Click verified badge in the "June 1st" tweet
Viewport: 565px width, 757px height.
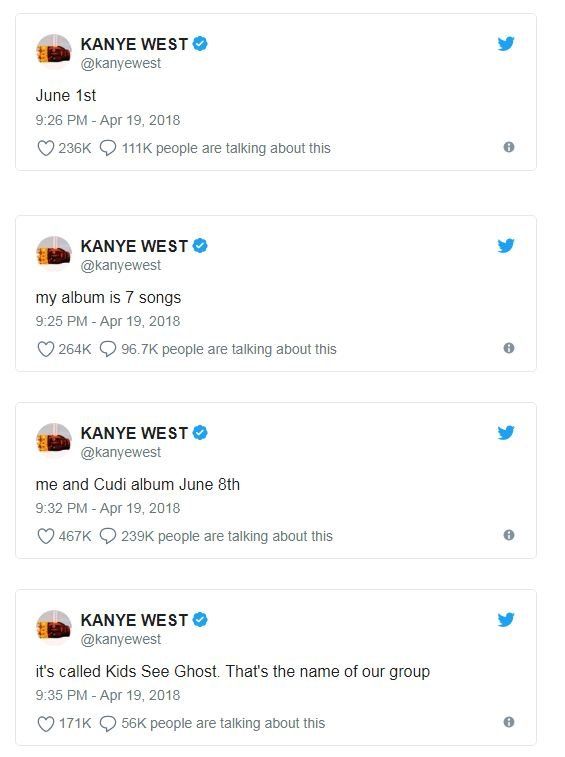click(x=200, y=43)
